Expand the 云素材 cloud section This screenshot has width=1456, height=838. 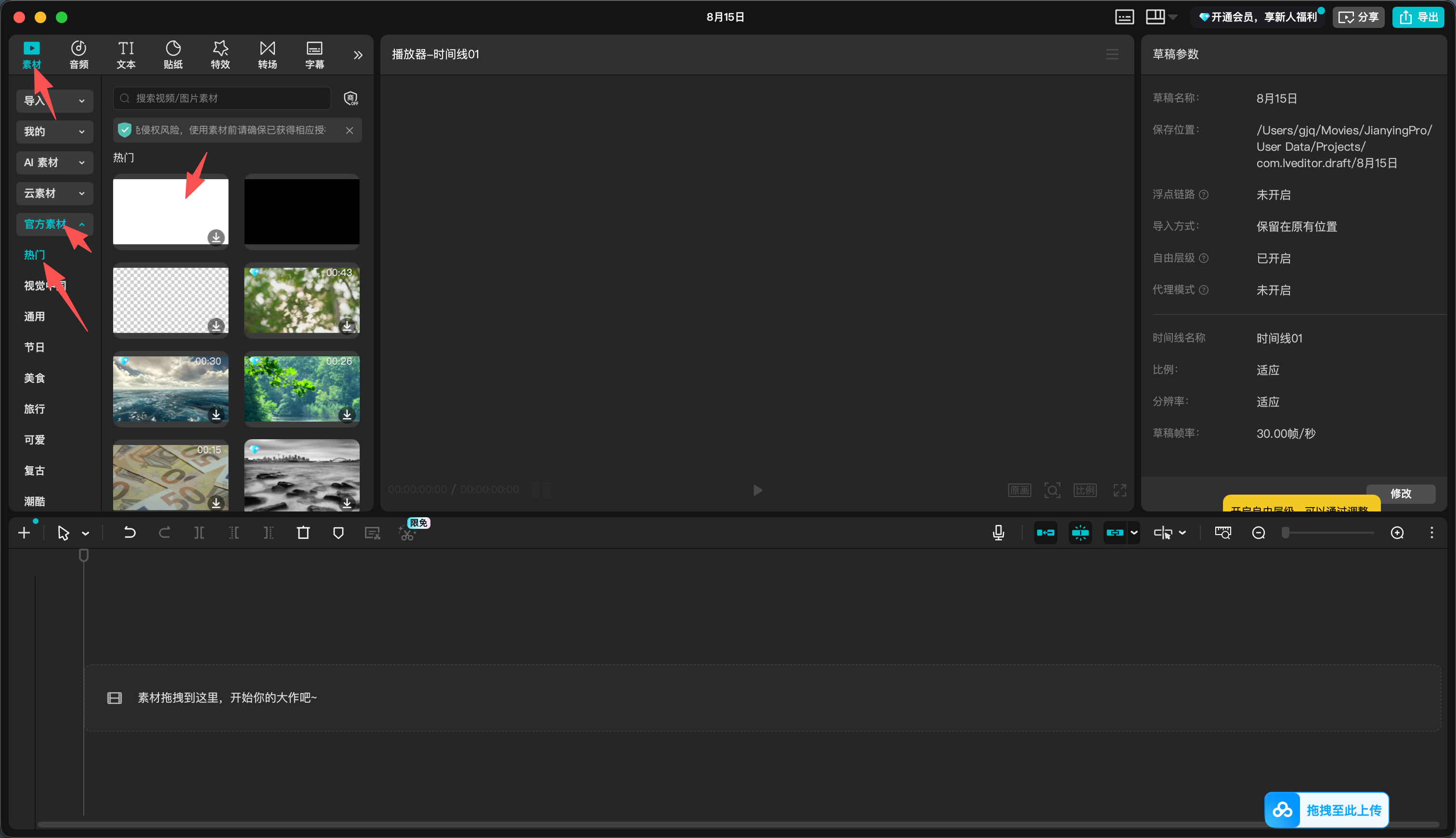(x=55, y=194)
